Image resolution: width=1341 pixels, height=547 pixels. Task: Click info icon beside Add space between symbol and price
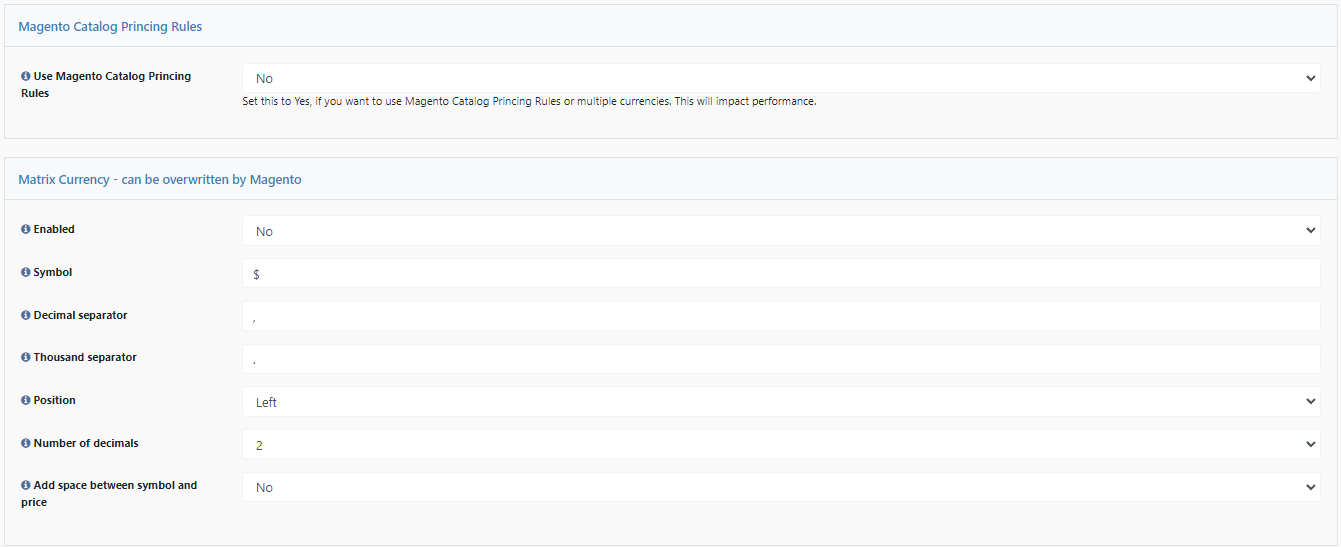(x=26, y=485)
